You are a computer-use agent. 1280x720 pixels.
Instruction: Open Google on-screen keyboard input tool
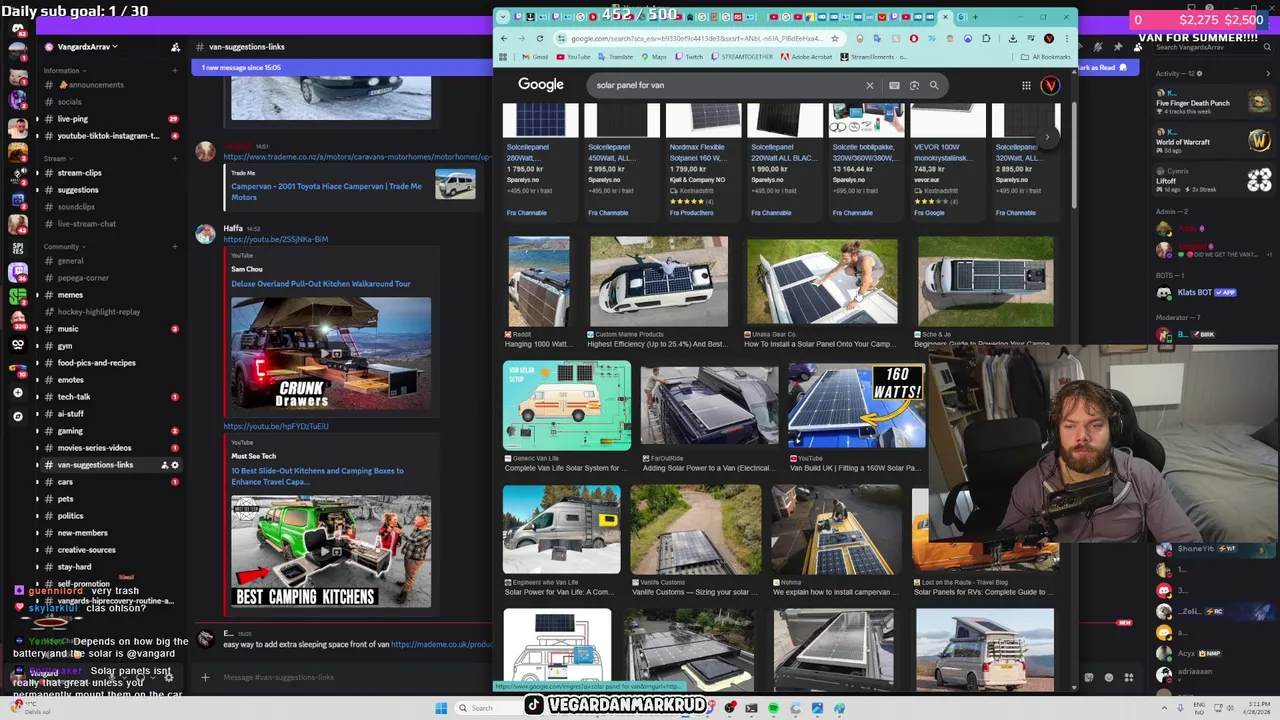pyautogui.click(x=894, y=85)
